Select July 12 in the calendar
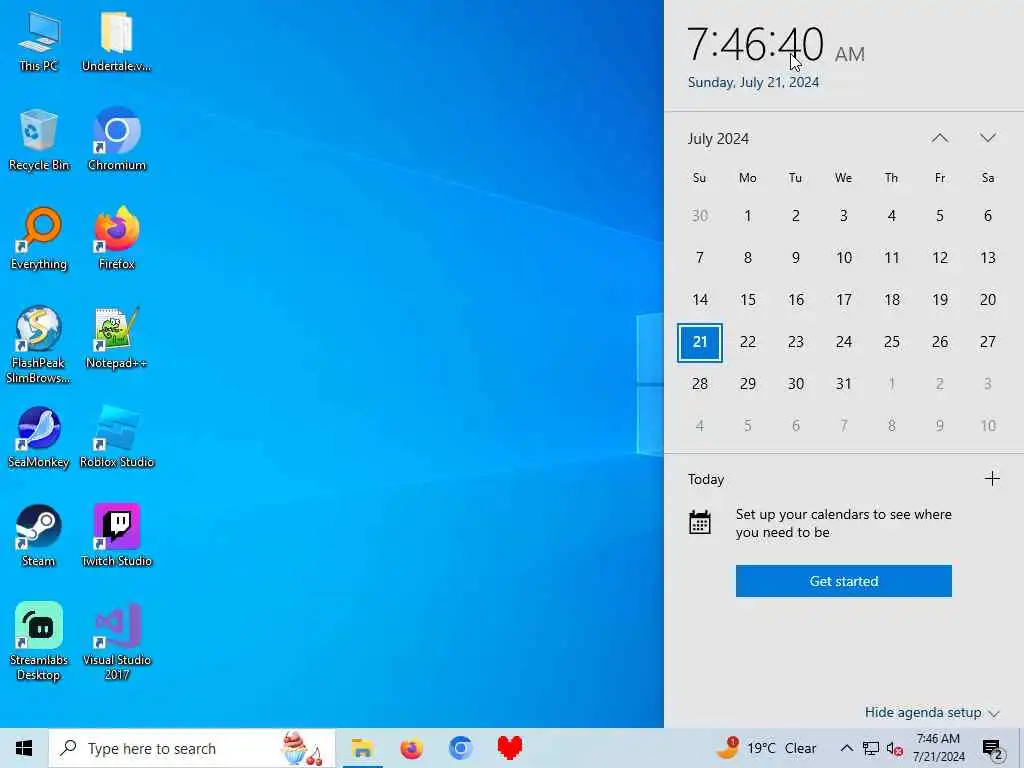This screenshot has height=768, width=1024. [x=940, y=258]
